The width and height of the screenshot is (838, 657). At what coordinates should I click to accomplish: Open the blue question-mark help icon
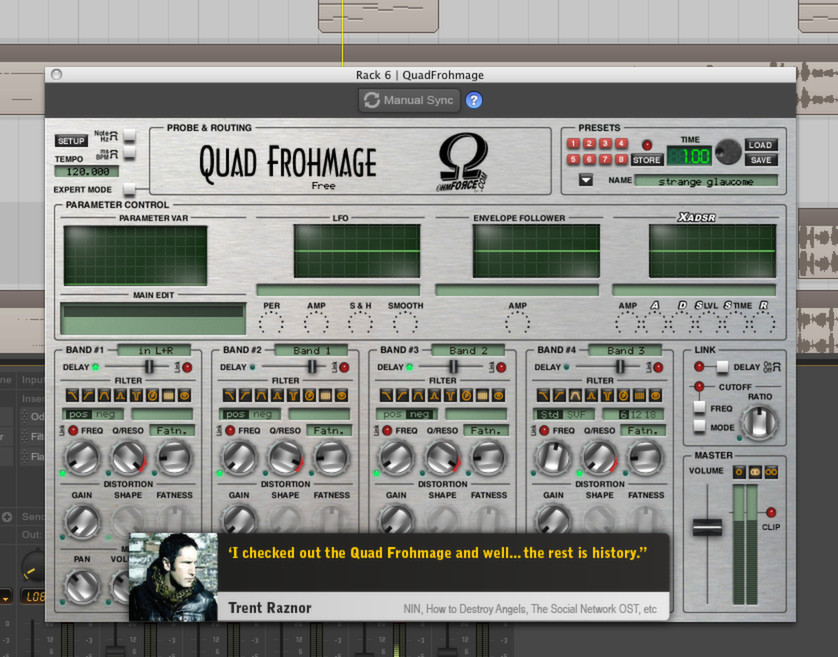click(x=474, y=100)
